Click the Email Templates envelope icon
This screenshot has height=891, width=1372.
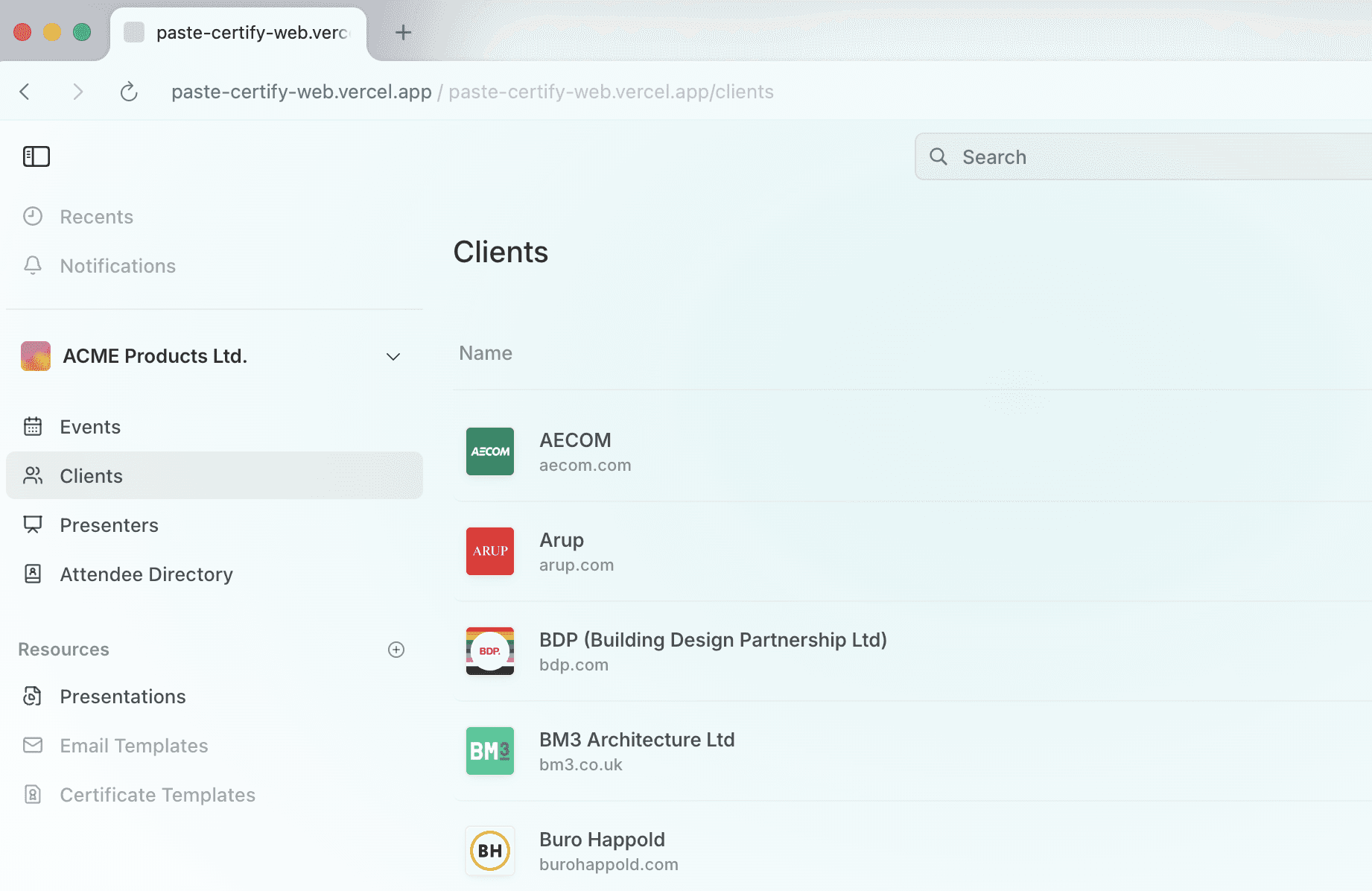33,745
